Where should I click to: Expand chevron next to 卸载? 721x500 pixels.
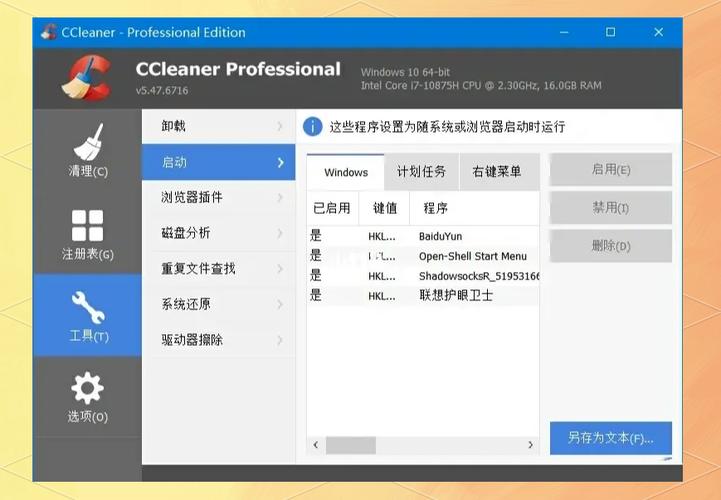280,126
